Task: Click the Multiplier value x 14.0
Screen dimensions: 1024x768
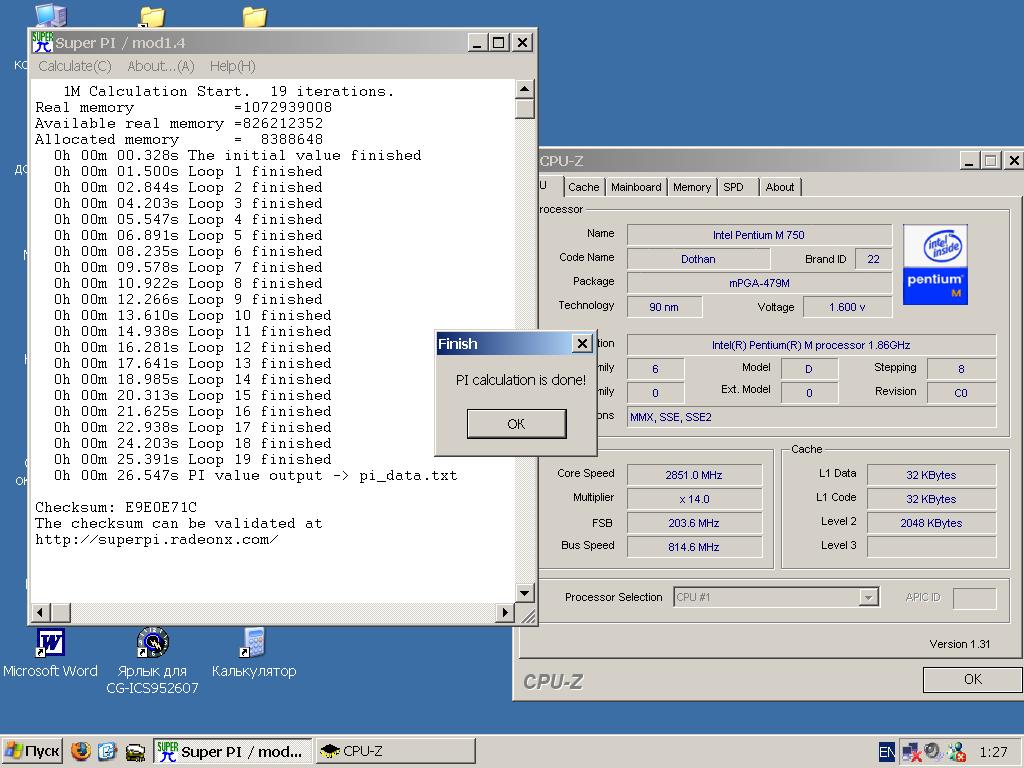Action: (694, 499)
